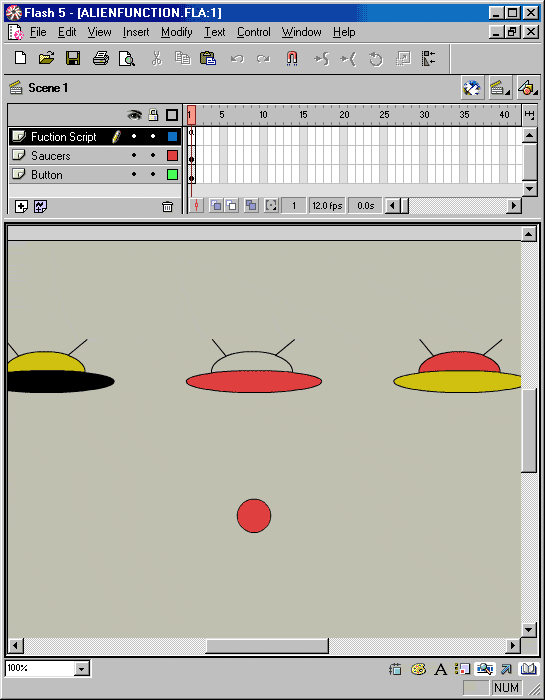Open the zoom percentage dropdown
This screenshot has height=700, width=545.
coord(81,668)
